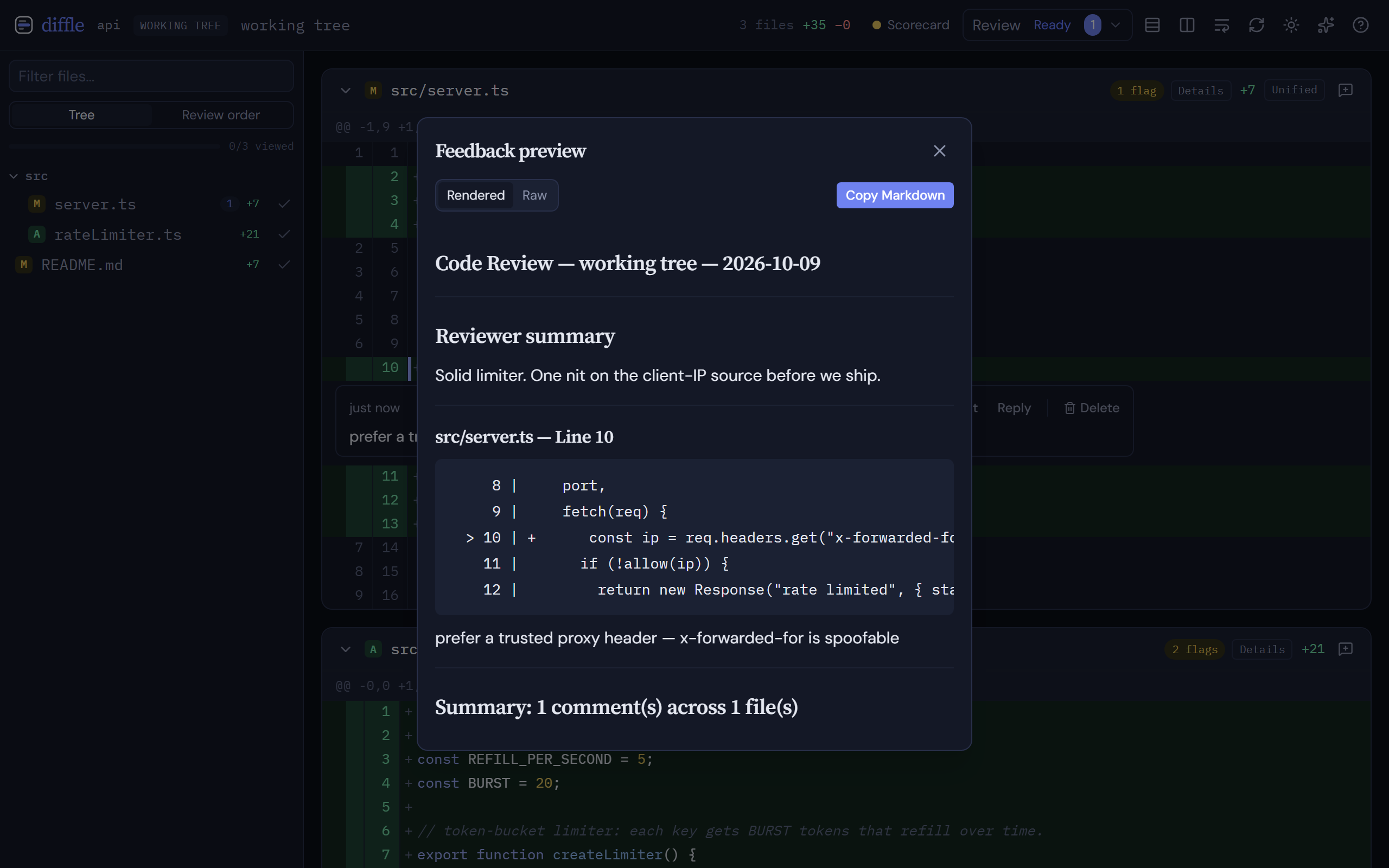Open Details for the rateLimiter diff

[x=1261, y=649]
